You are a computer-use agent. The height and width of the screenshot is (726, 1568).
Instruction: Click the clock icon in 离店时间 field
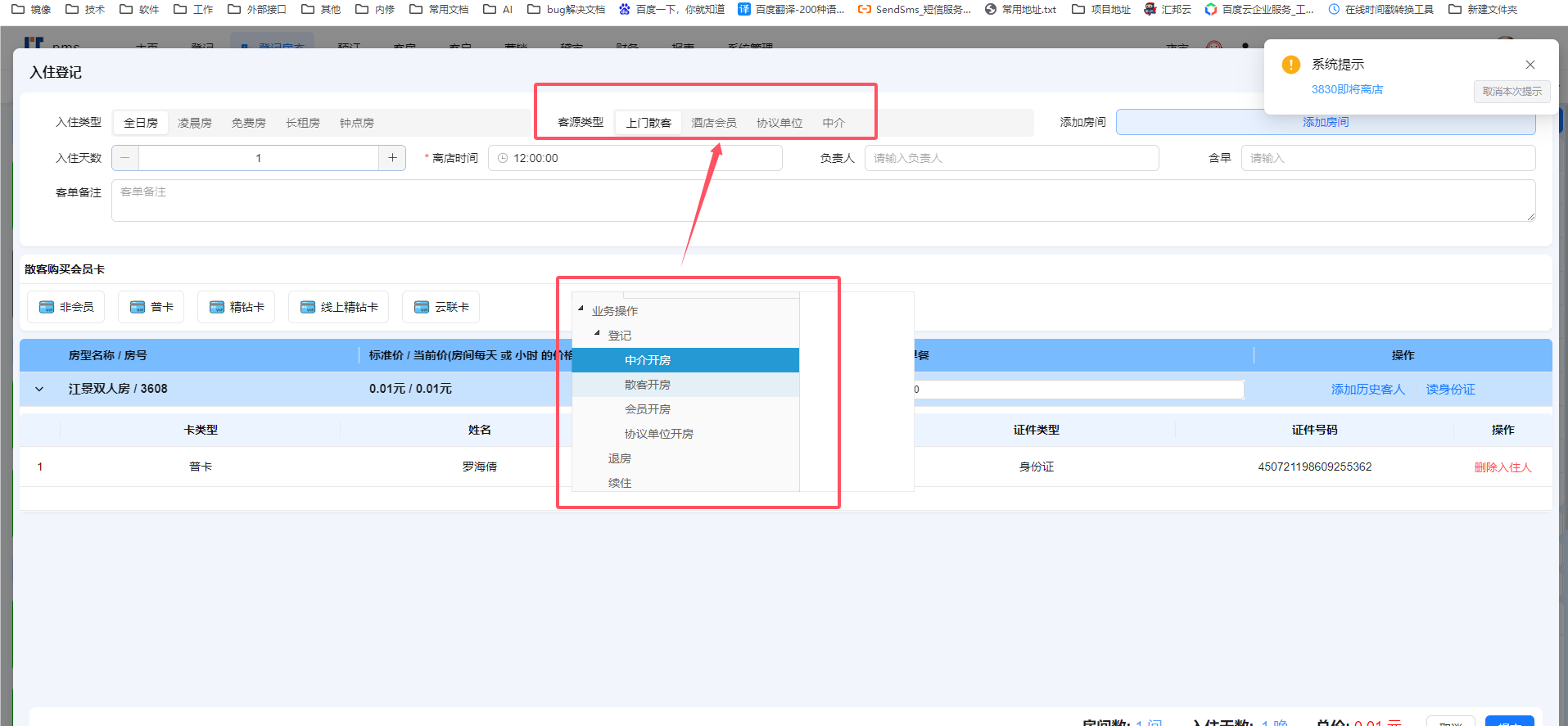[x=503, y=158]
